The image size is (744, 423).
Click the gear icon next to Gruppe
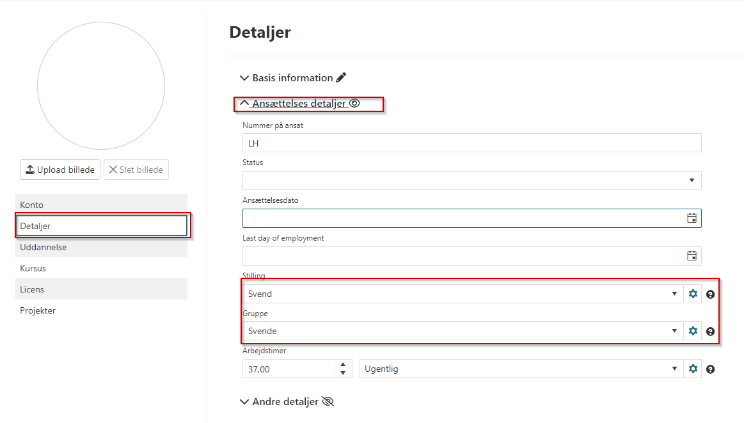(692, 331)
